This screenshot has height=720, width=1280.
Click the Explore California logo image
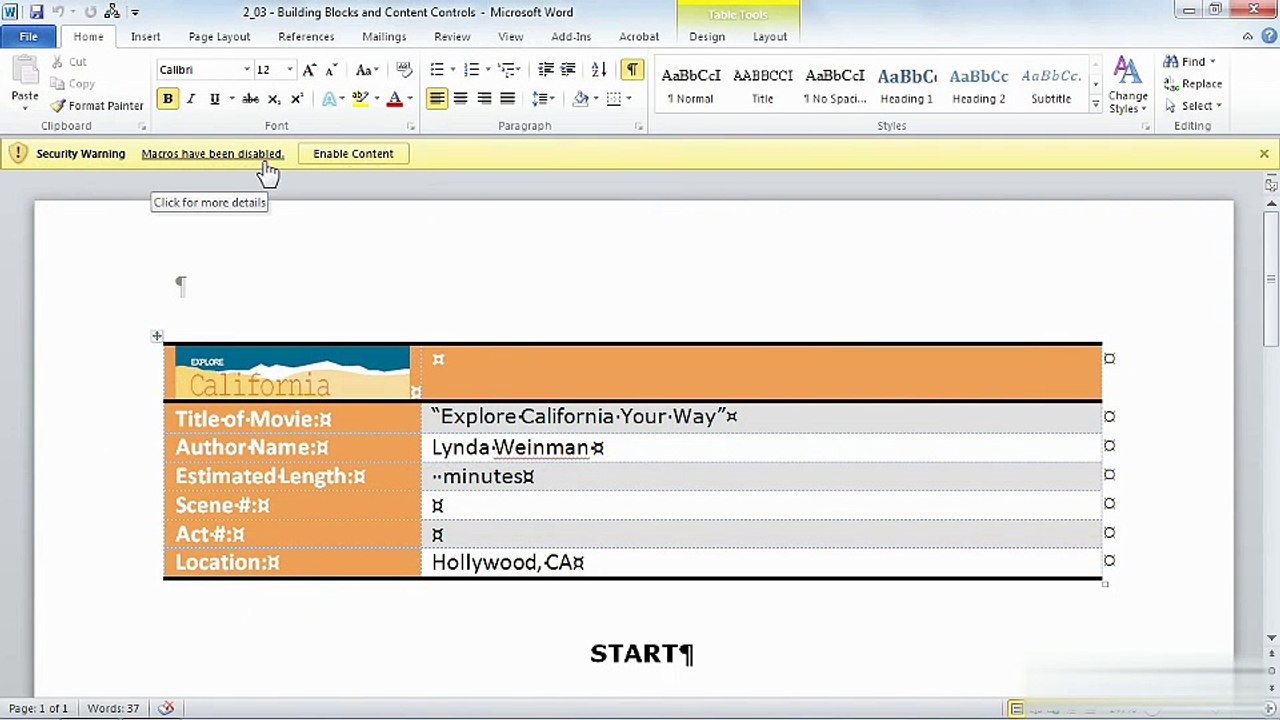(293, 372)
